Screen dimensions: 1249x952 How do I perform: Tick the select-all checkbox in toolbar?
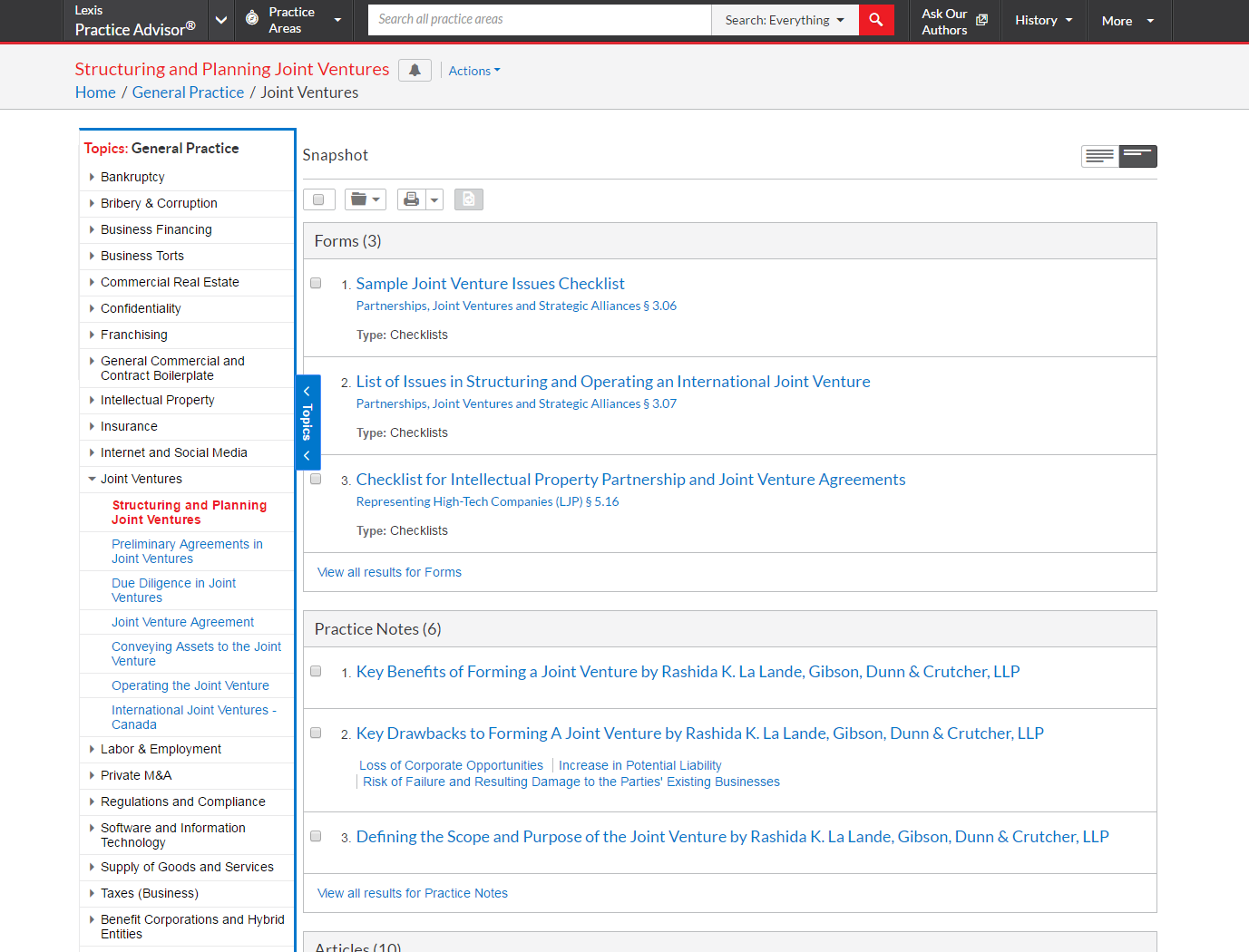click(x=318, y=199)
